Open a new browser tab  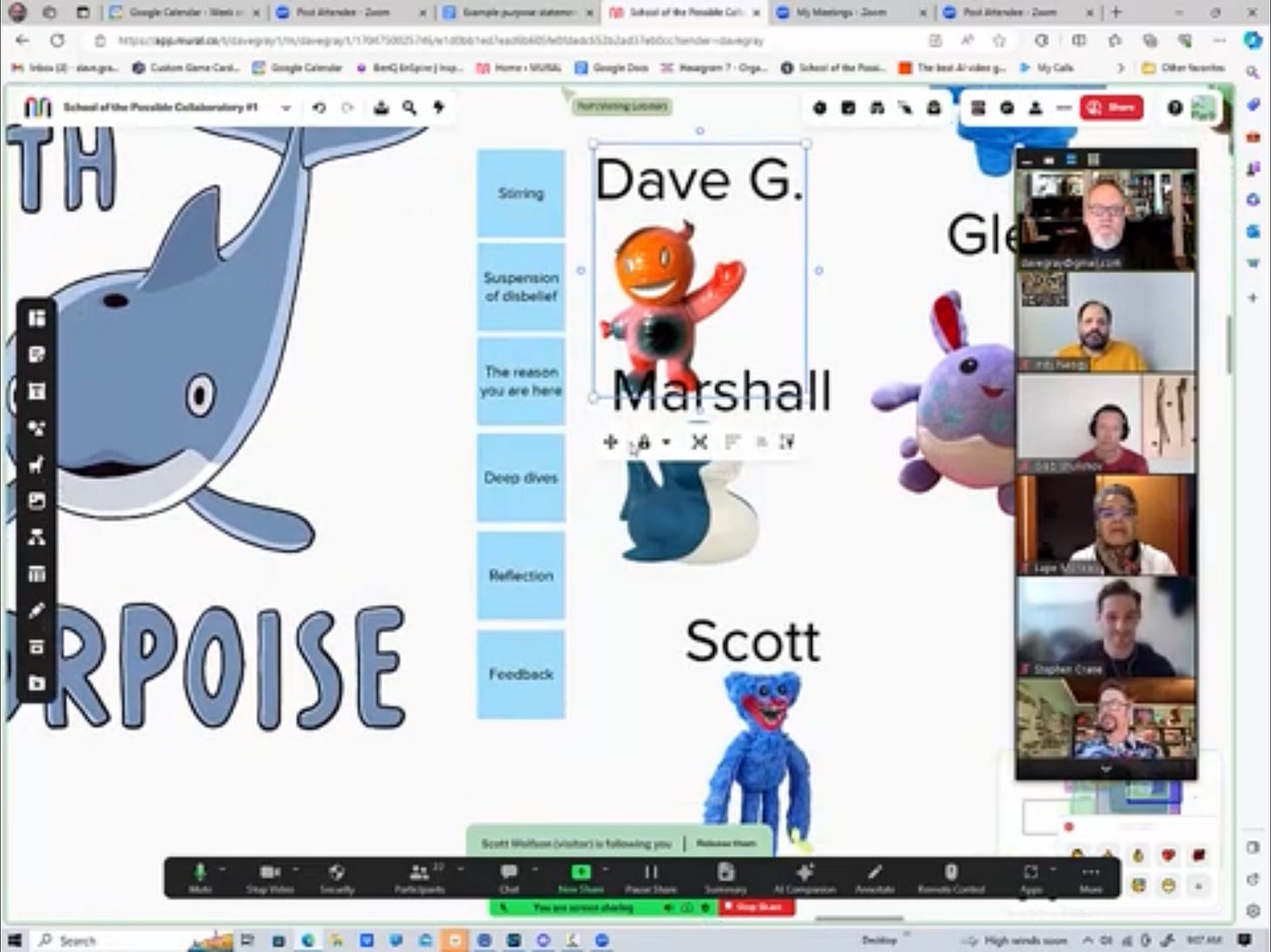(1116, 12)
